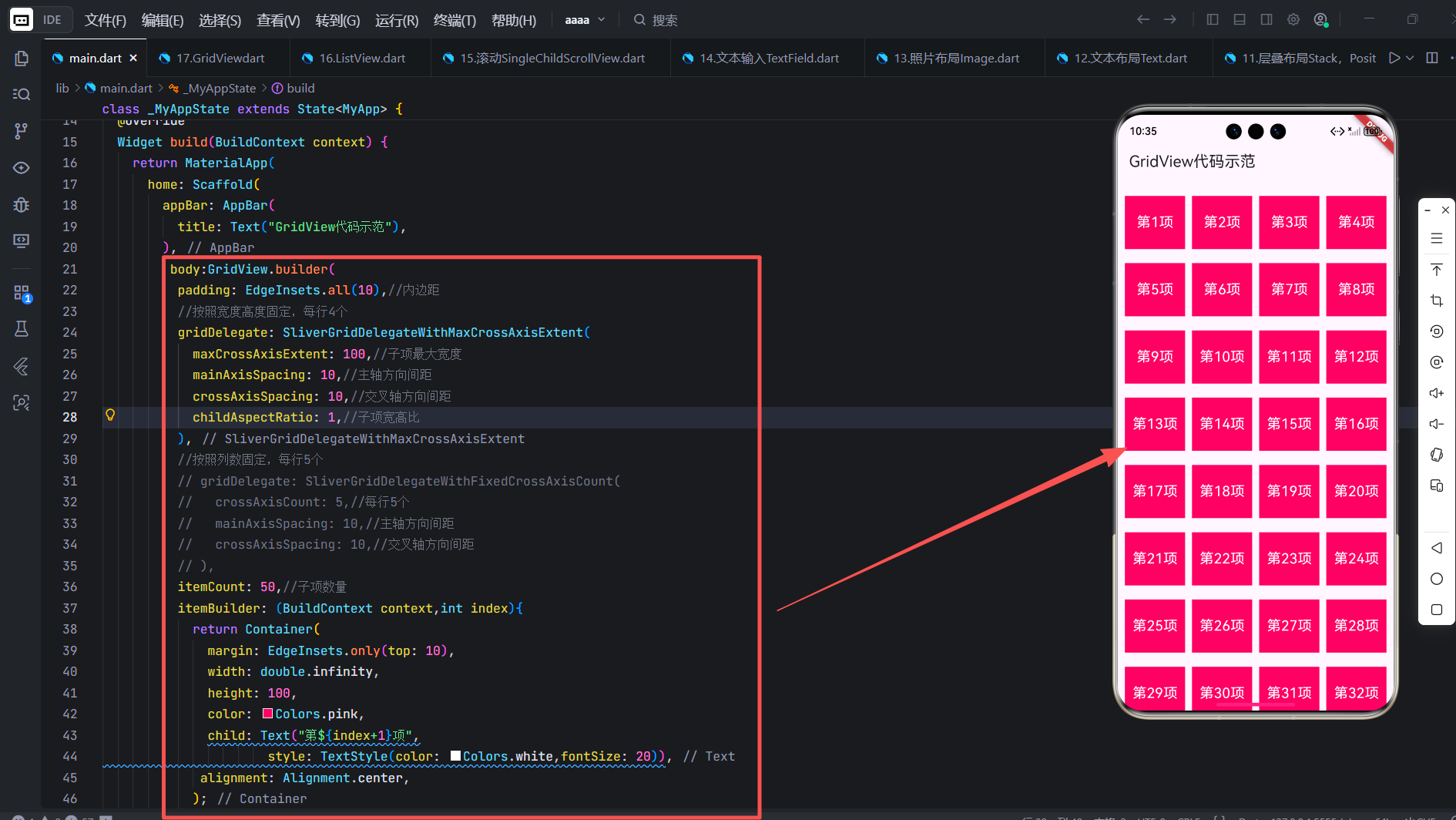1456x820 pixels.
Task: Click the code action lightbulb on line 28
Action: click(110, 415)
